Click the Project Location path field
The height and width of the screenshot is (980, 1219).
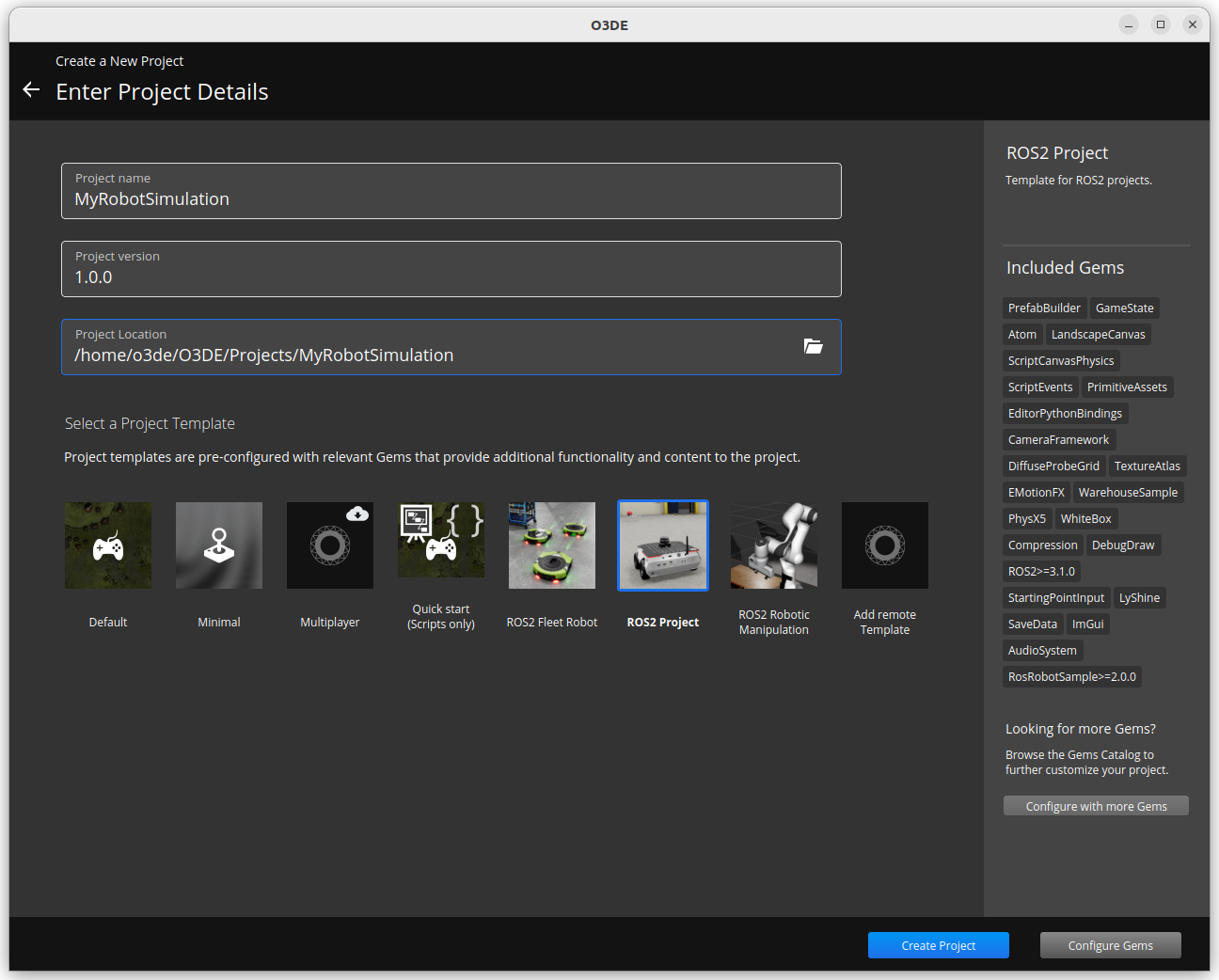click(451, 347)
